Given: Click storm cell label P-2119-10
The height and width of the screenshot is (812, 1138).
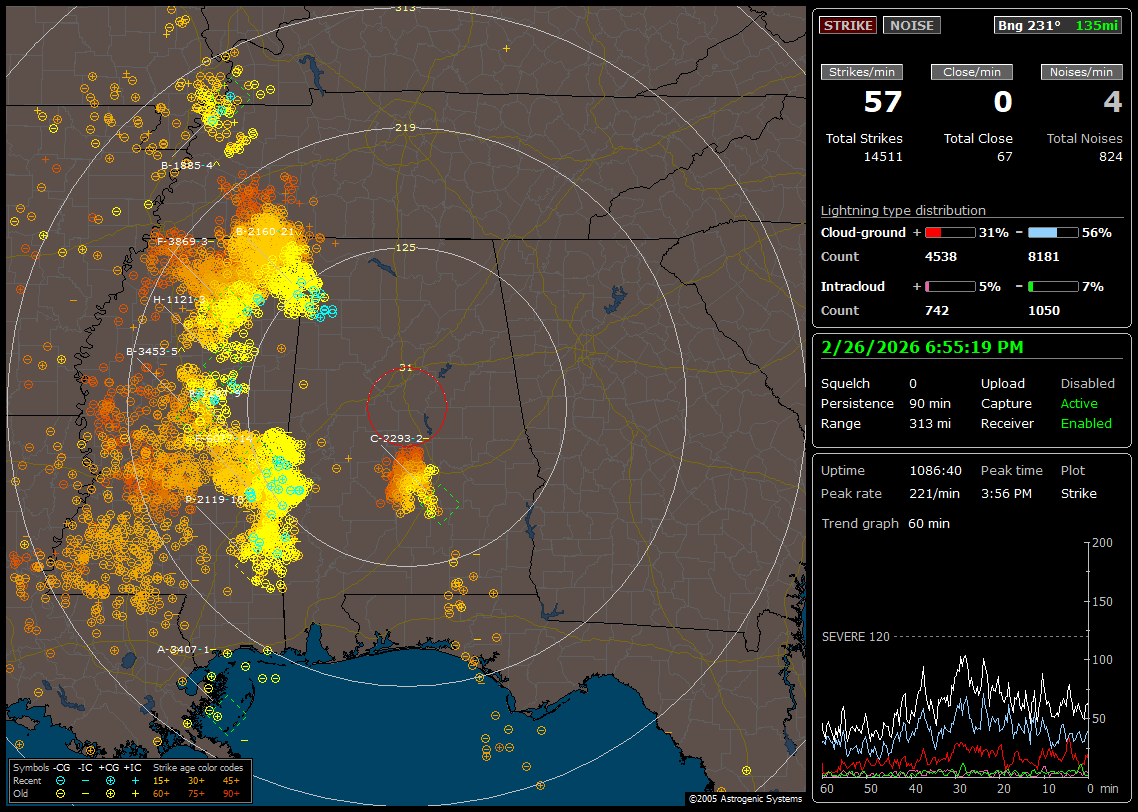Looking at the screenshot, I should 215,499.
